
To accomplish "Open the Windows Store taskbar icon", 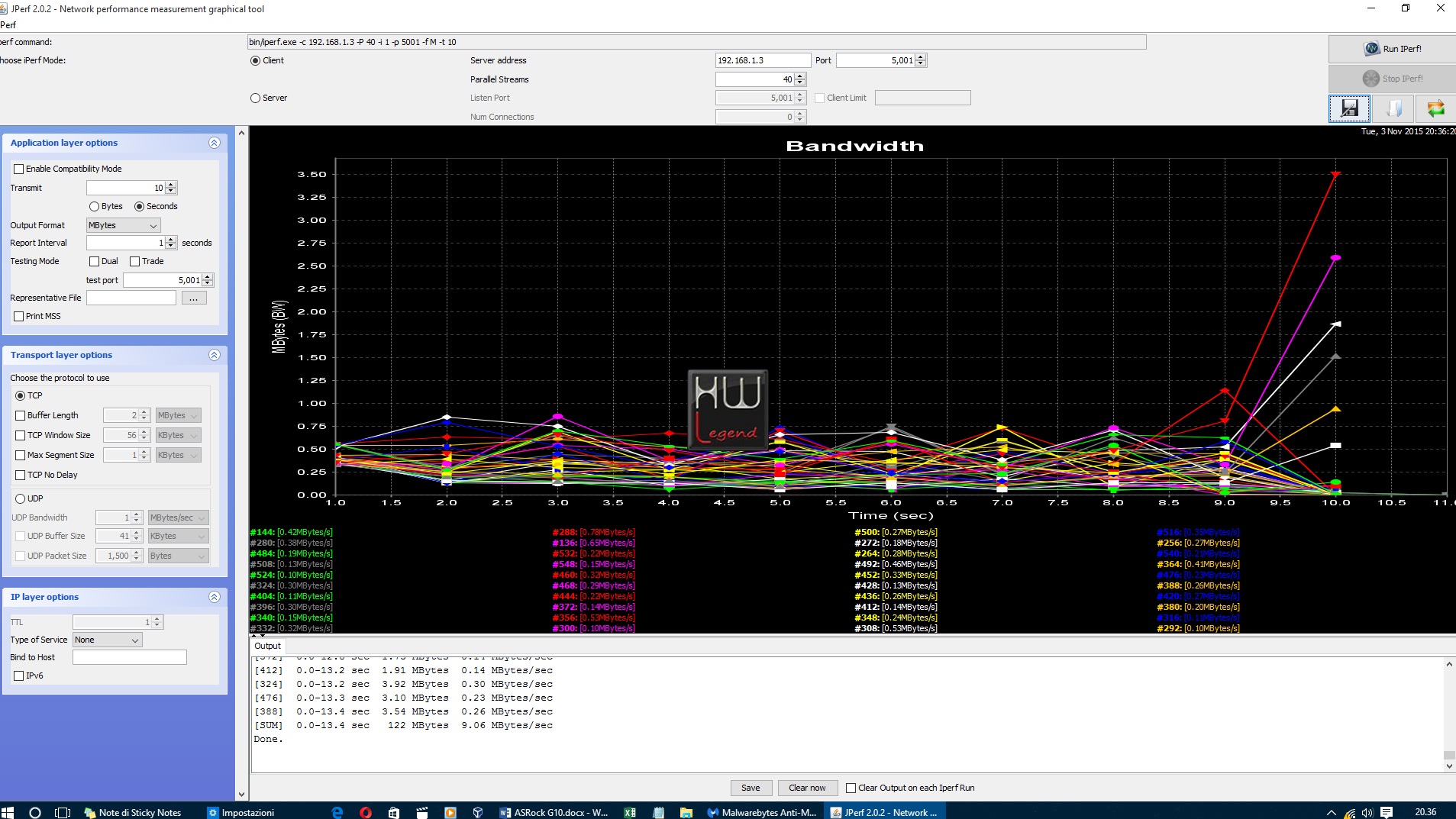I will coord(394,812).
